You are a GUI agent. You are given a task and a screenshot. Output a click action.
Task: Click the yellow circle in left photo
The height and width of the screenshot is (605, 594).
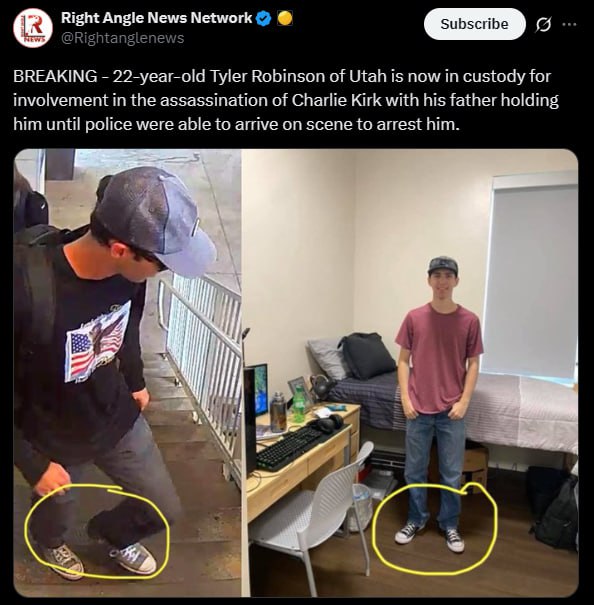(97, 532)
